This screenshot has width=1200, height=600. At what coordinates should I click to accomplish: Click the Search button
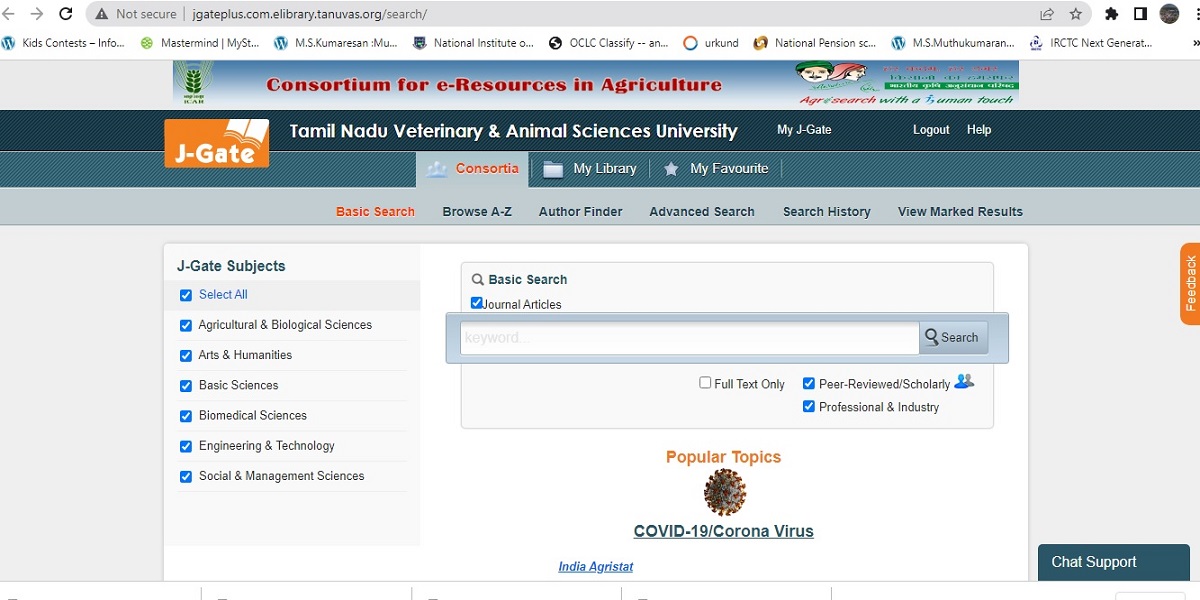point(954,338)
